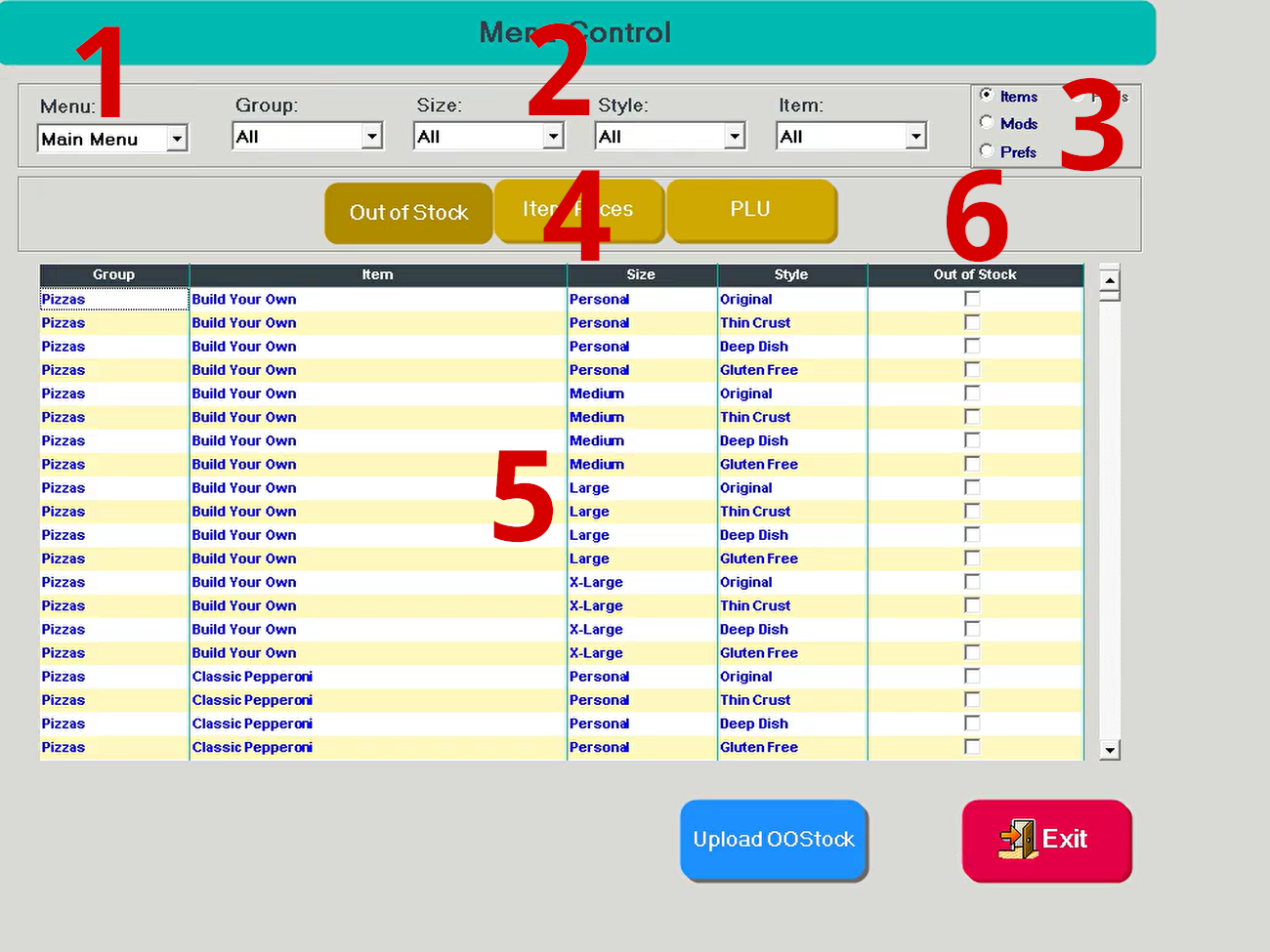Click the scrollbar up arrow of the table
Image resolution: width=1270 pixels, height=952 pixels.
(1110, 280)
